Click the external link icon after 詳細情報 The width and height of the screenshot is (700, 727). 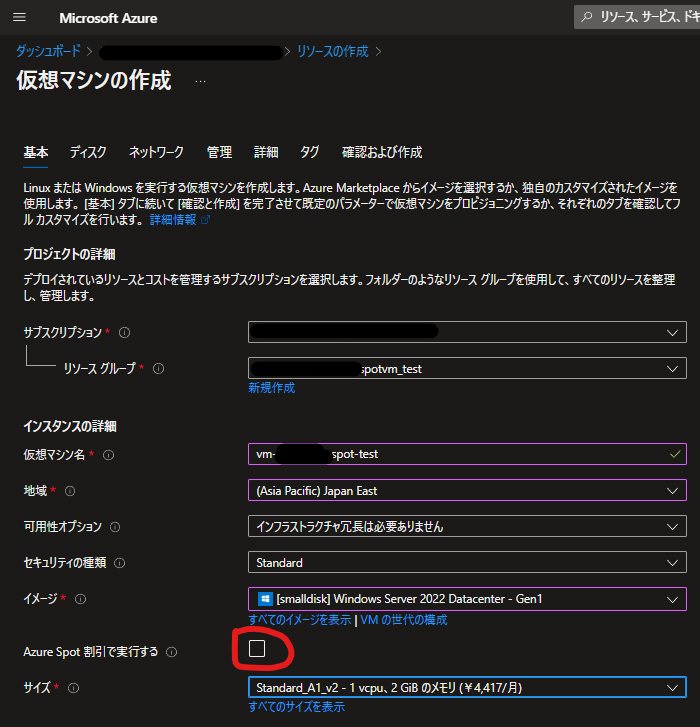click(205, 220)
